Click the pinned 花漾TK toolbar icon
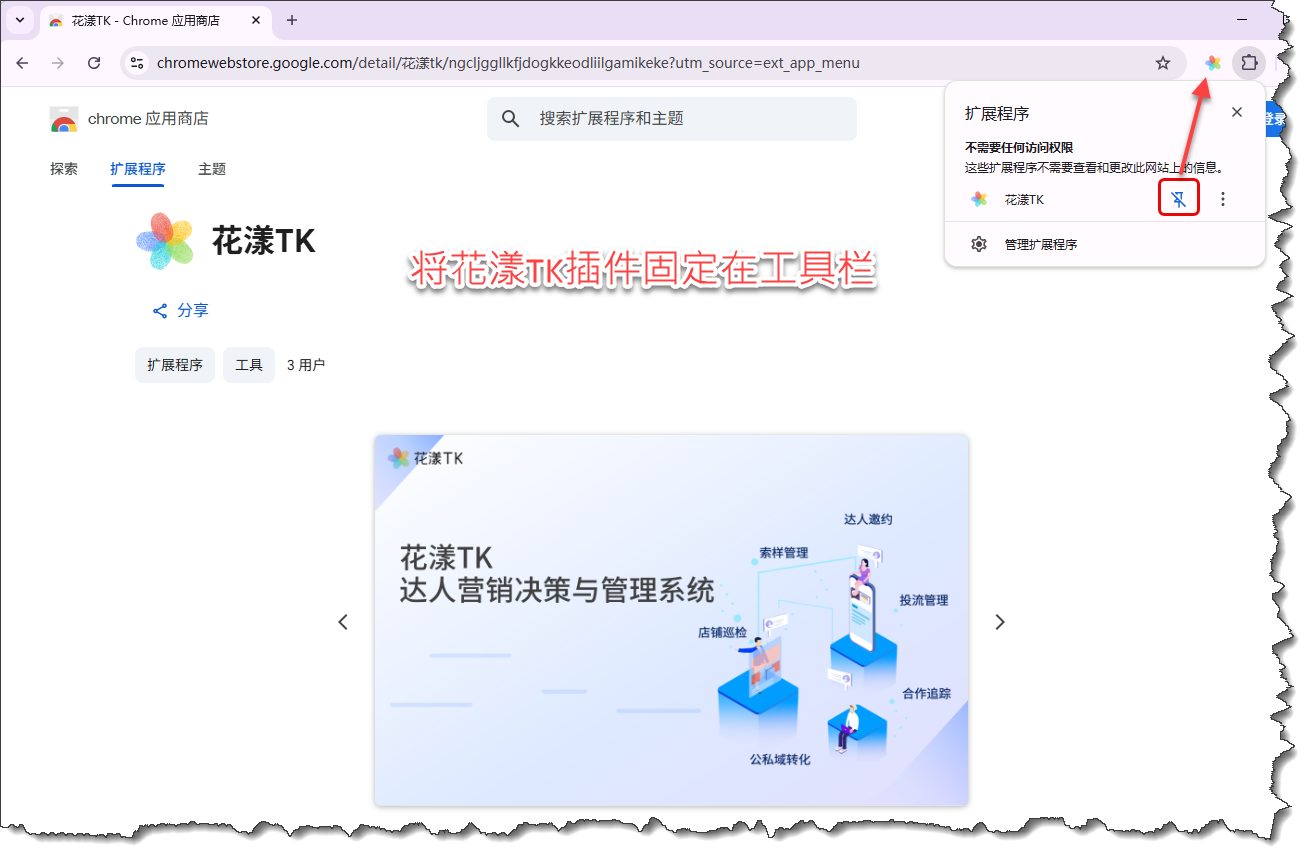 (1212, 63)
